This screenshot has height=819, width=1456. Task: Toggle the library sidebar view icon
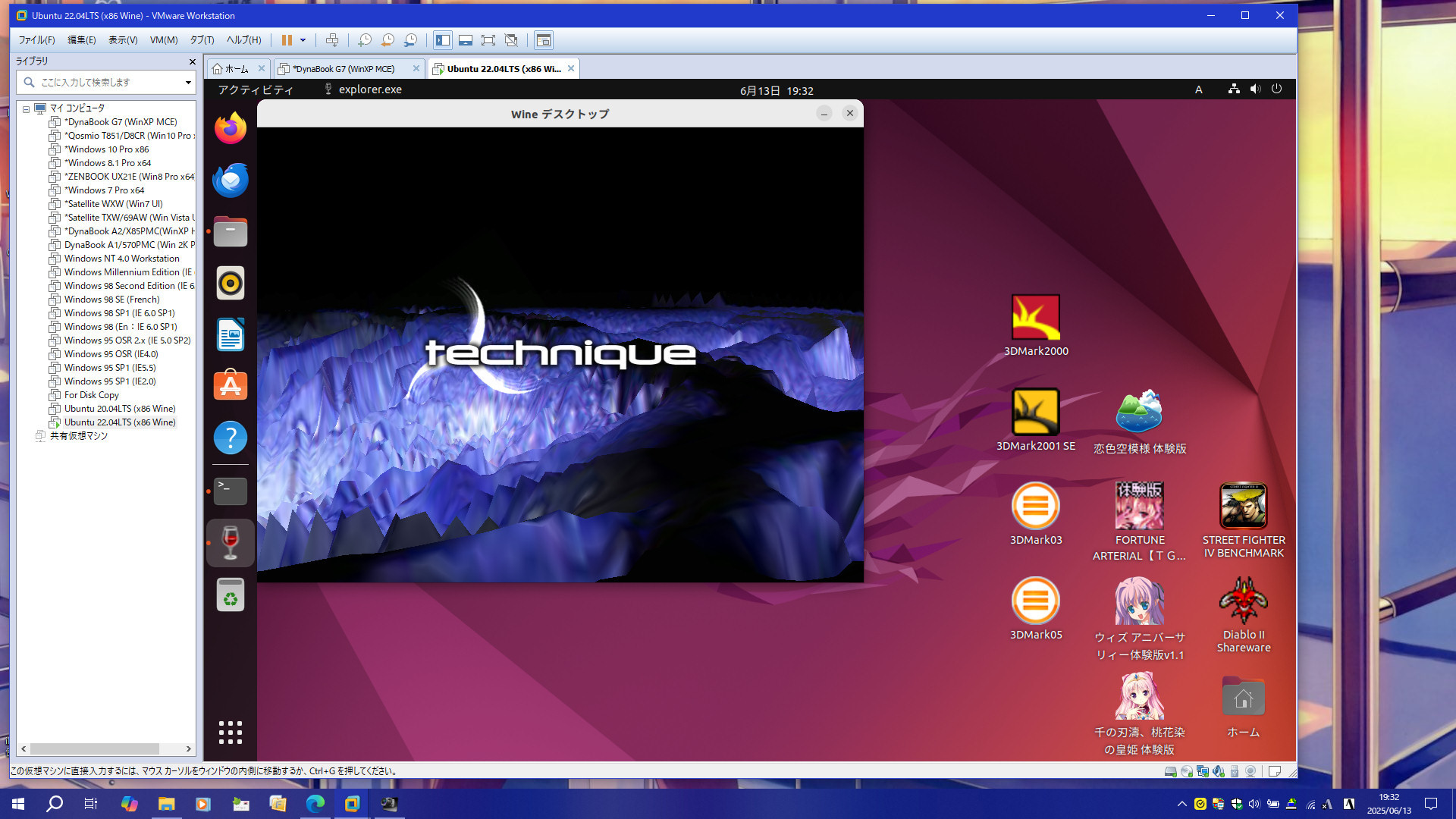tap(443, 40)
